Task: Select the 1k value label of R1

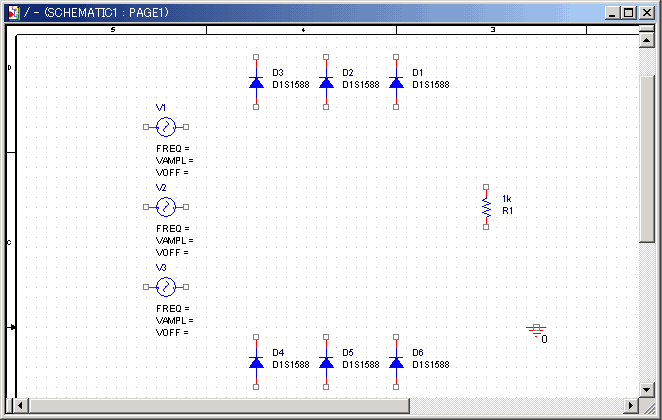Action: coord(507,199)
